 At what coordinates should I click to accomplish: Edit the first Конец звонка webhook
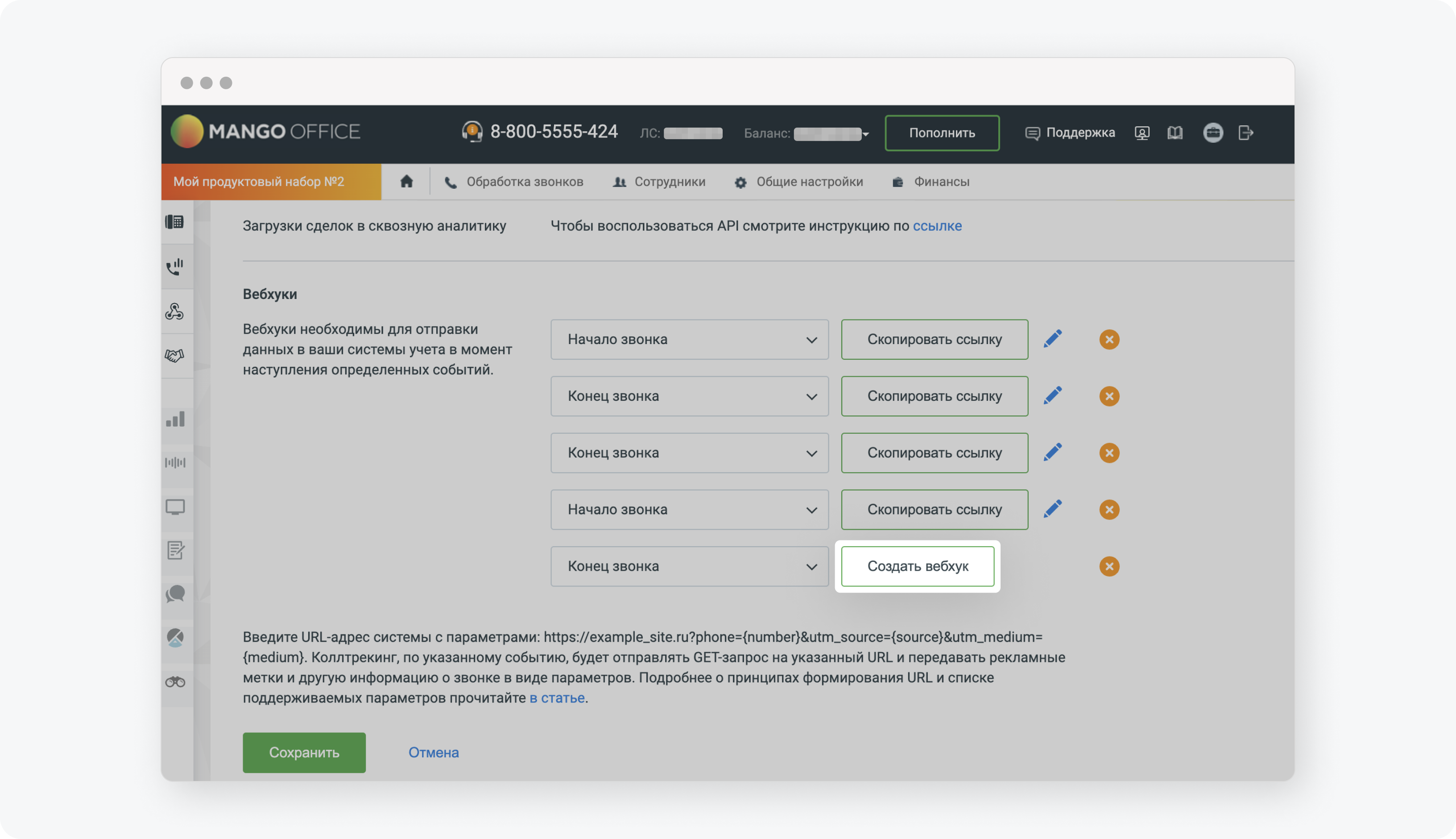click(x=1053, y=395)
